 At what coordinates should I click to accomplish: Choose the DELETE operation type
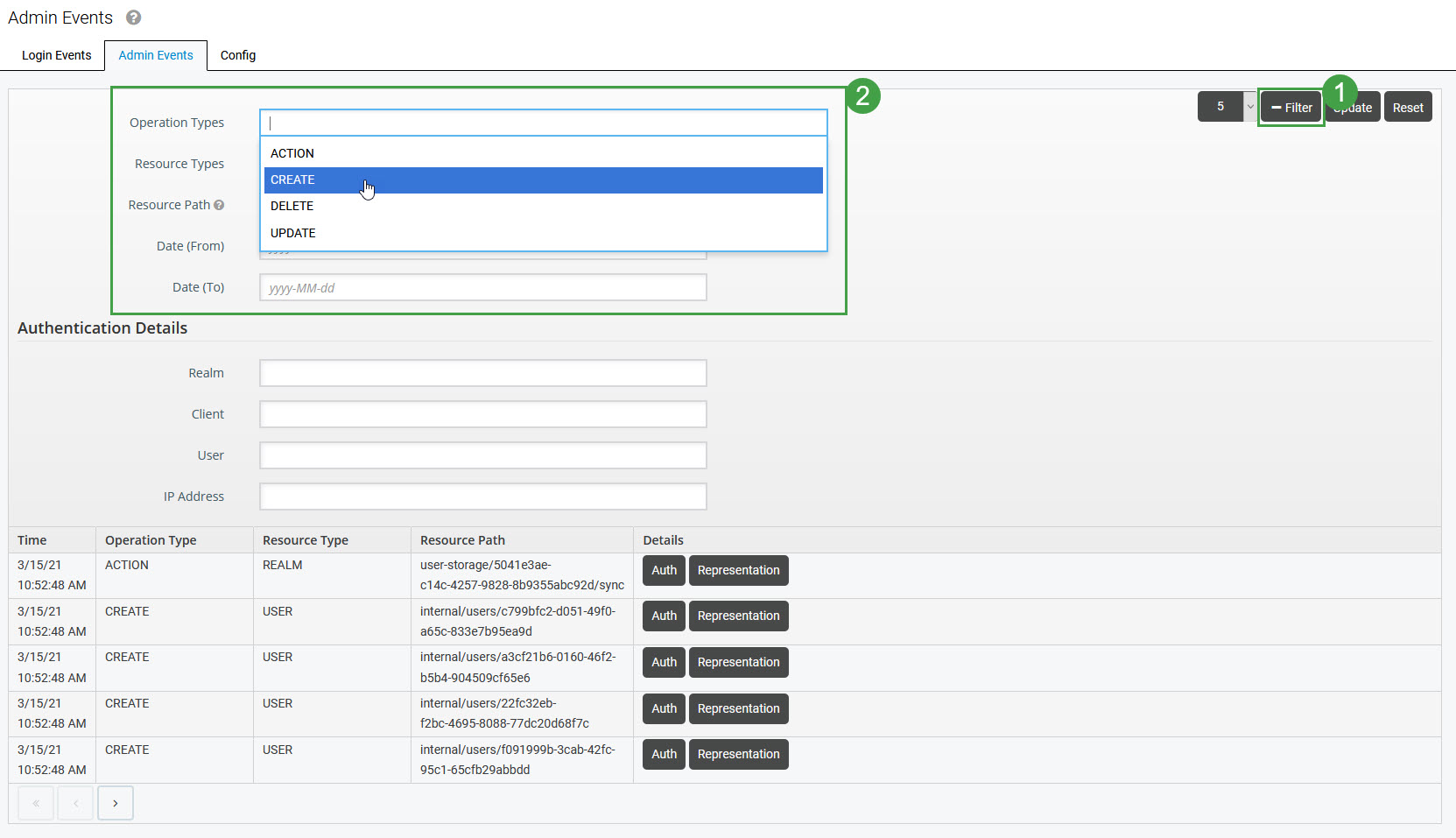(543, 206)
